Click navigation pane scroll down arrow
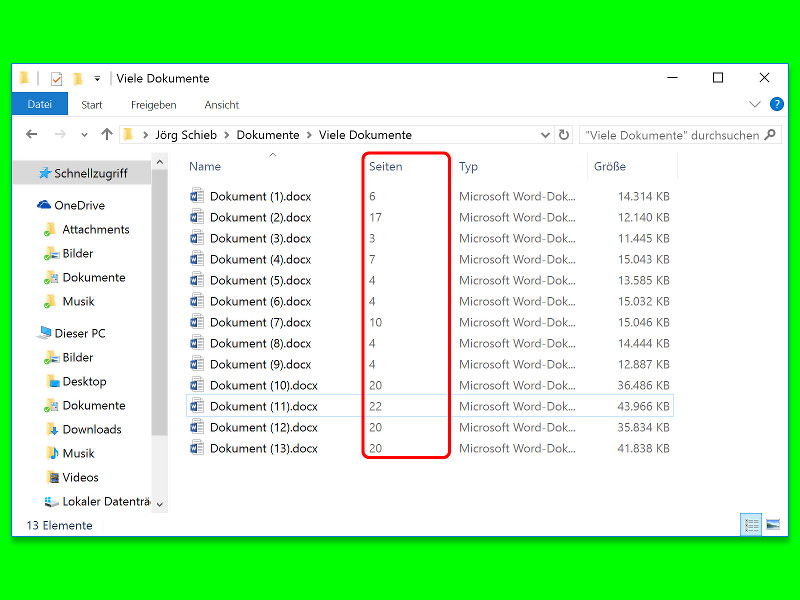This screenshot has height=600, width=800. [x=160, y=504]
